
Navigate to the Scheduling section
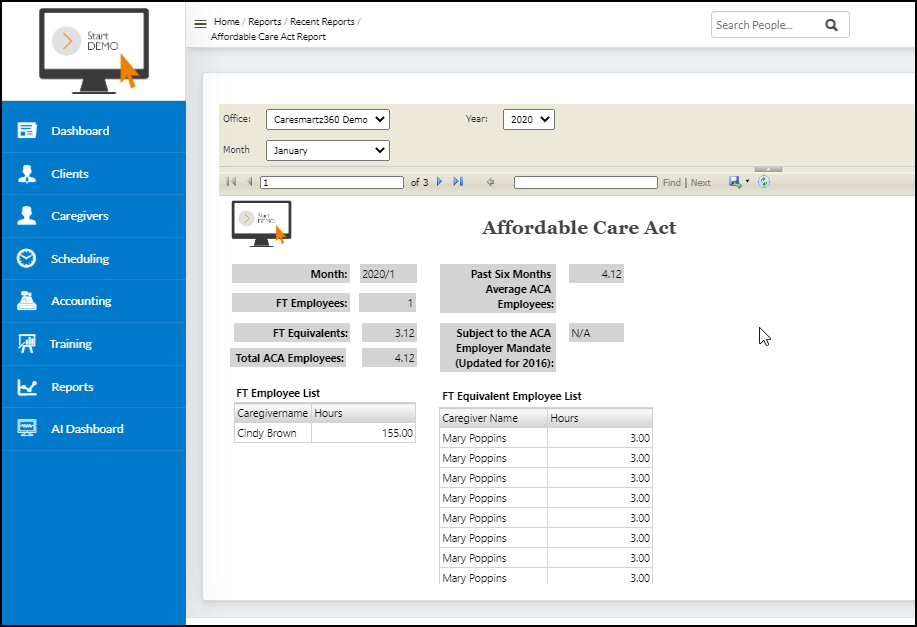[x=81, y=258]
